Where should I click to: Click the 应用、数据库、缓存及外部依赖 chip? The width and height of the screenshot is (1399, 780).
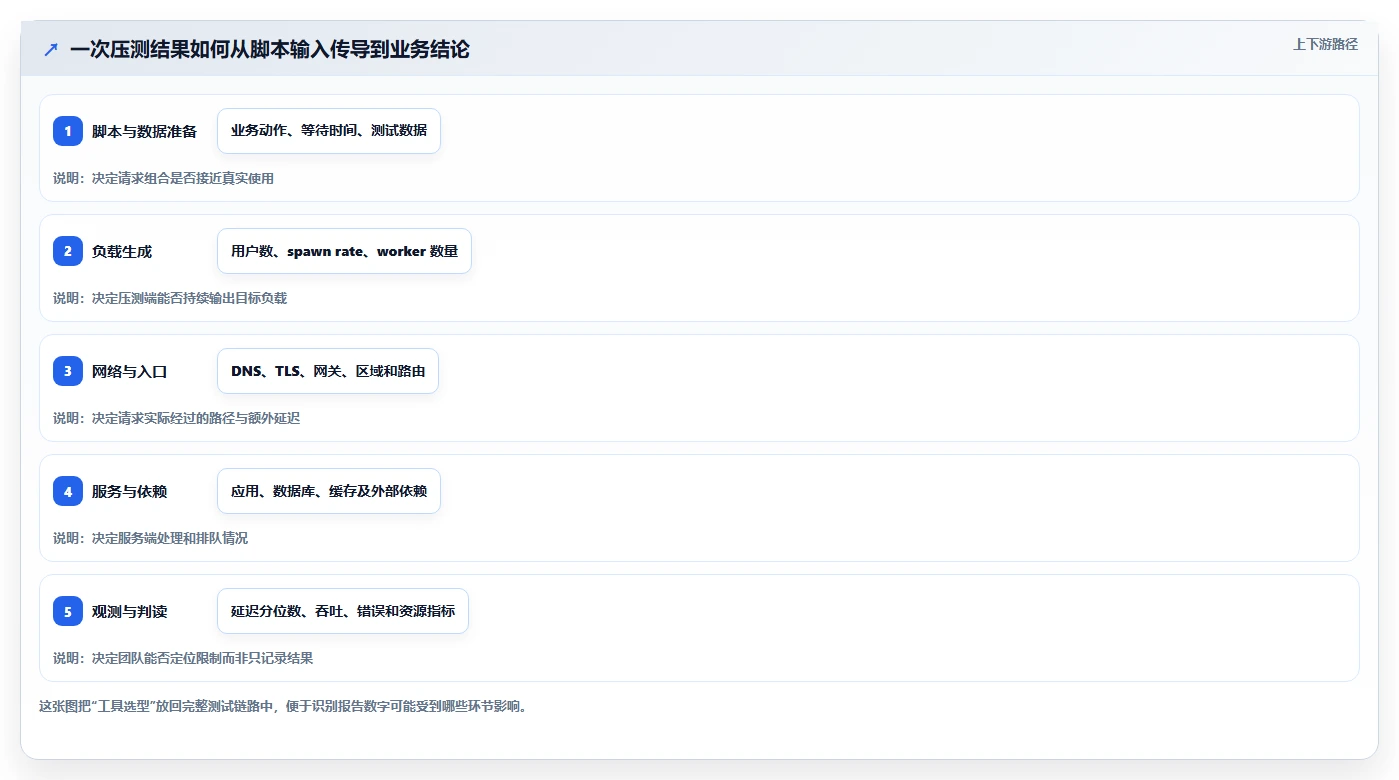click(329, 491)
